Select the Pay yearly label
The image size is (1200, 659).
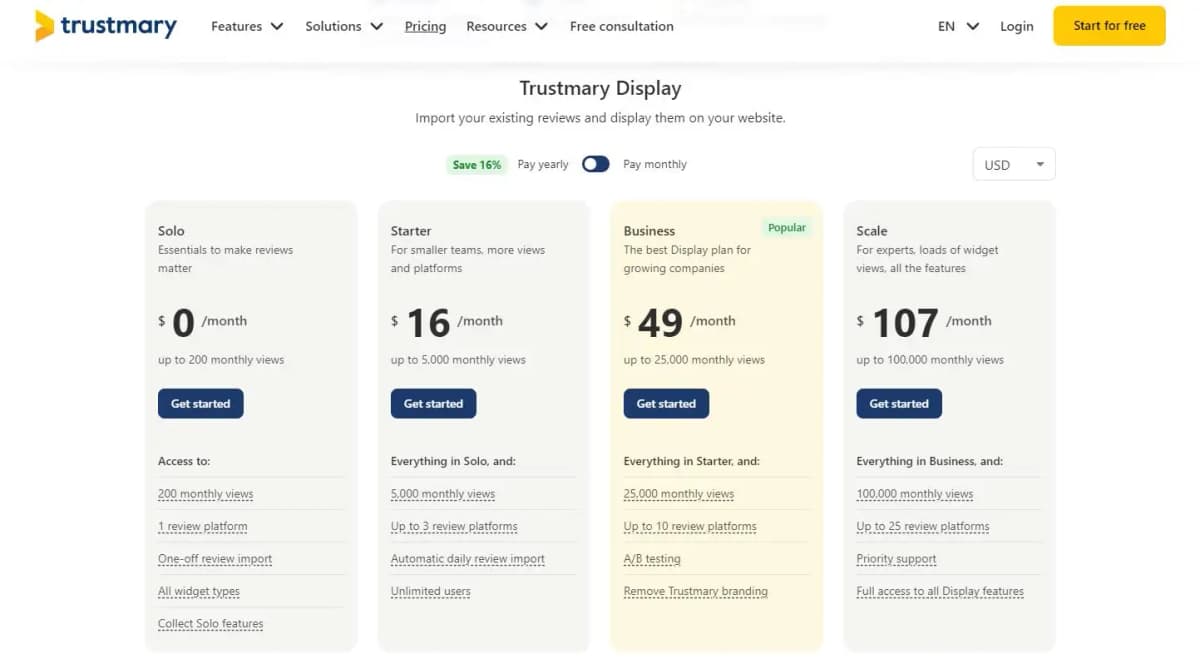(x=543, y=164)
